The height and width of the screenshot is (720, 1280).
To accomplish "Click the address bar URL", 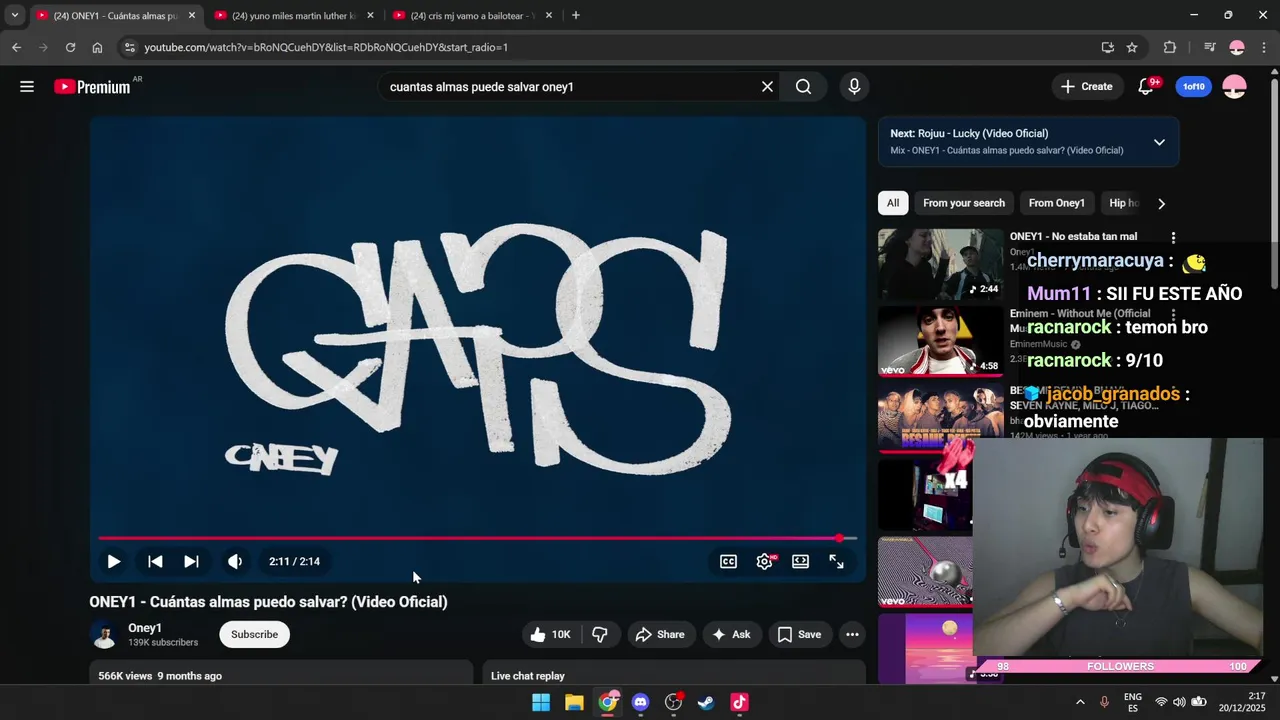I will click(326, 47).
